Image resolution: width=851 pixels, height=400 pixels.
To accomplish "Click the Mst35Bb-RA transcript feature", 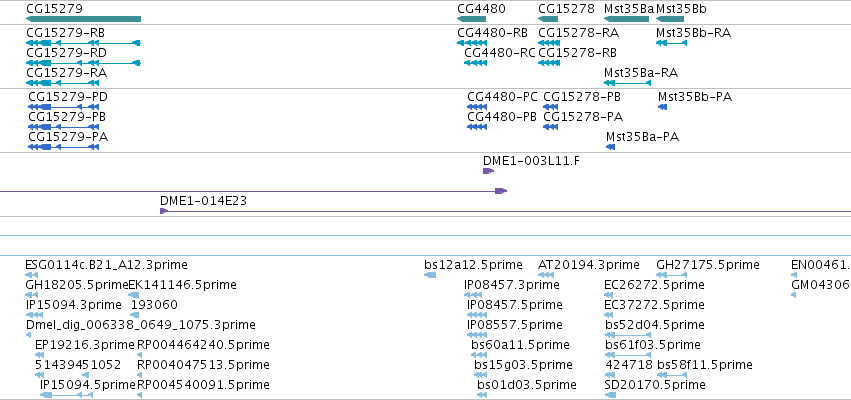I will coord(671,43).
